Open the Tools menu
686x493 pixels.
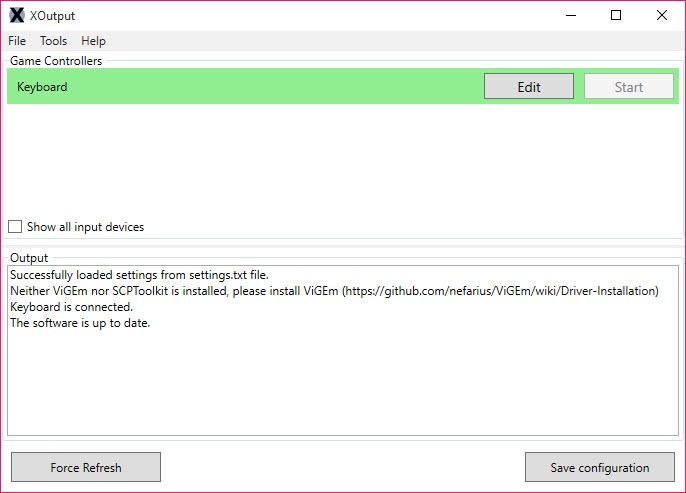[53, 41]
